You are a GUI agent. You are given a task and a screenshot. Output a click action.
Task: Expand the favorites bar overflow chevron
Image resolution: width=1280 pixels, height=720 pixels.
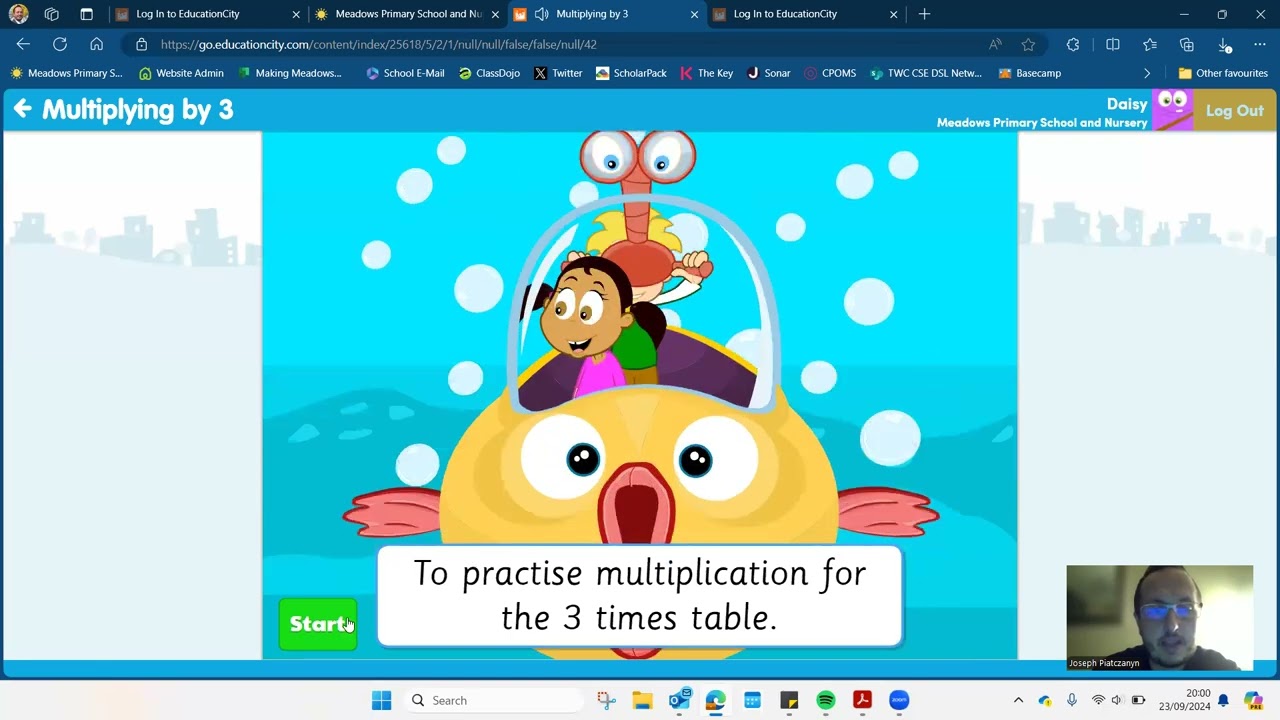pyautogui.click(x=1147, y=73)
